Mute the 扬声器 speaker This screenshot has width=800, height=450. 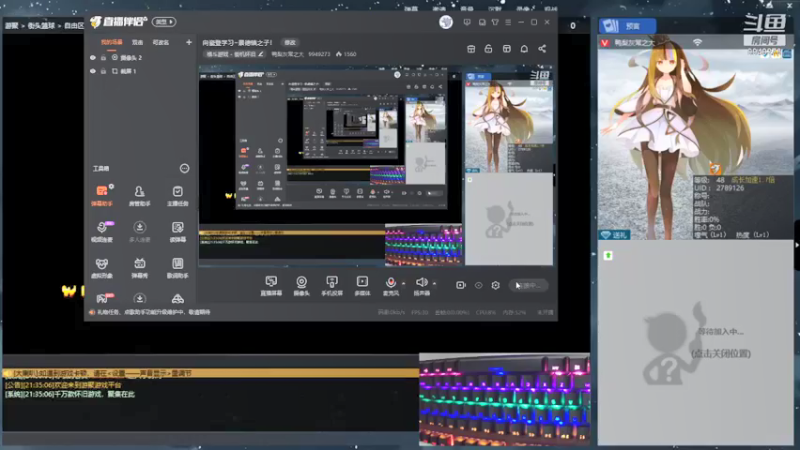click(421, 286)
